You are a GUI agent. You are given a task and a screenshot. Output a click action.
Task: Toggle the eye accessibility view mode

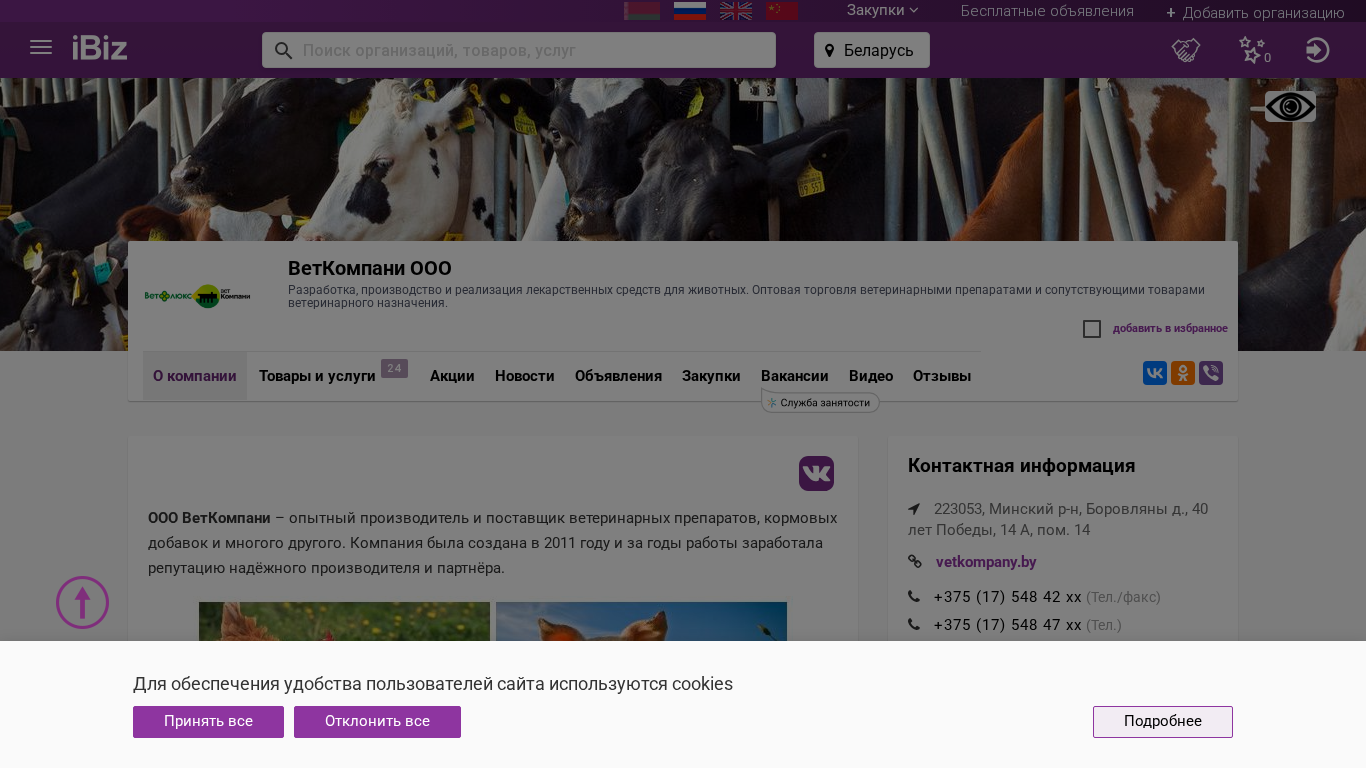[x=1290, y=107]
